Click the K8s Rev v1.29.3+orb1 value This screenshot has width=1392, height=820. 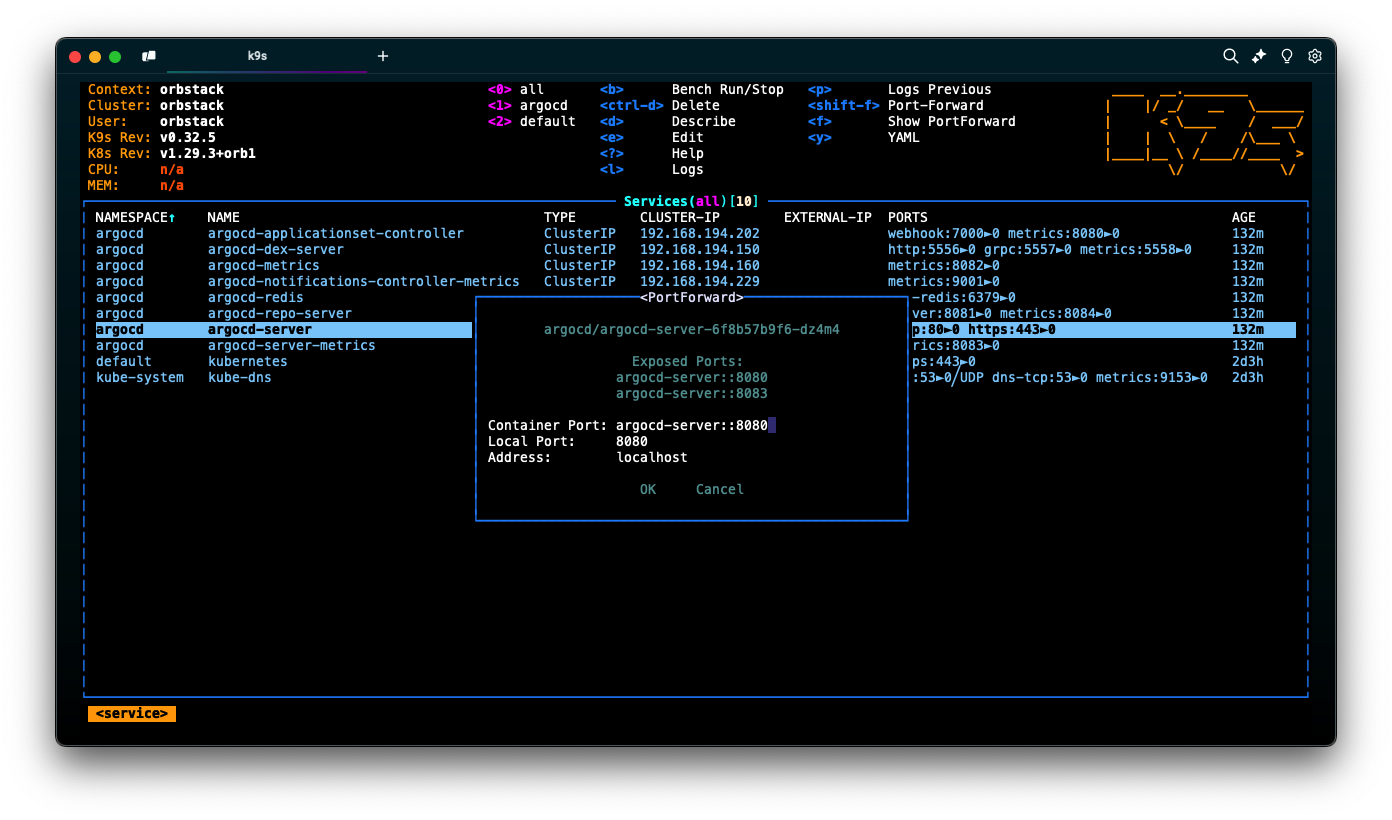pos(208,153)
